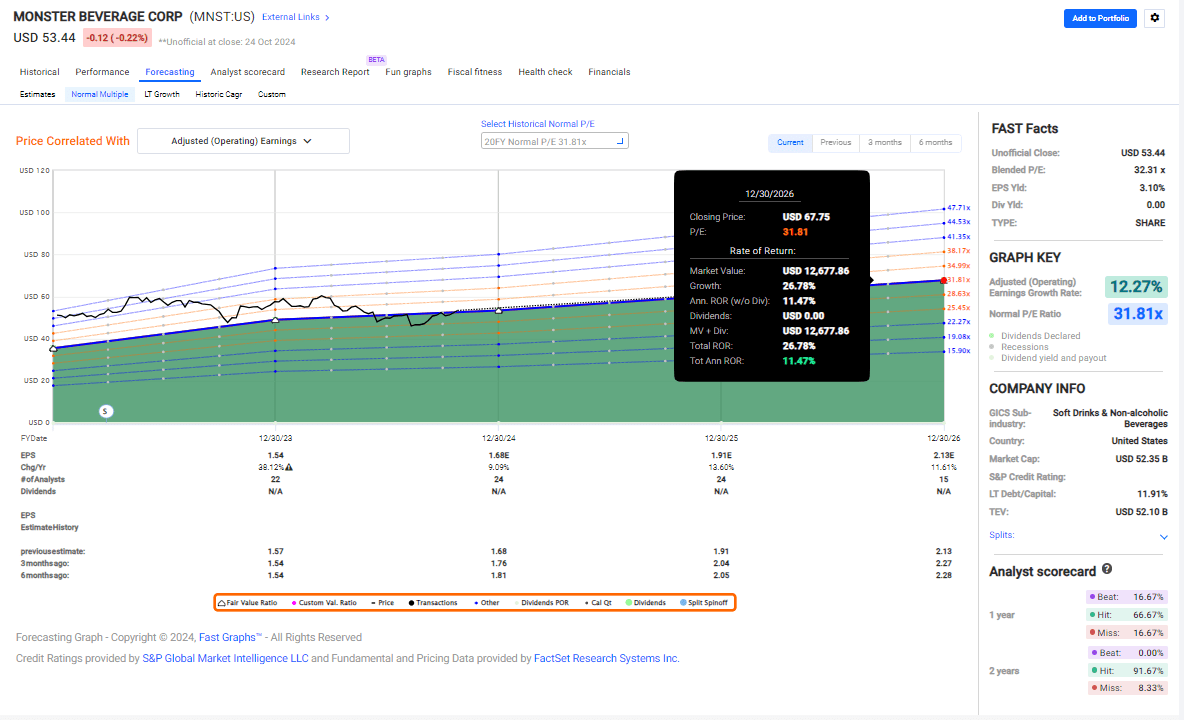
Task: Click the 20FY Normal P/E input field
Action: [553, 140]
